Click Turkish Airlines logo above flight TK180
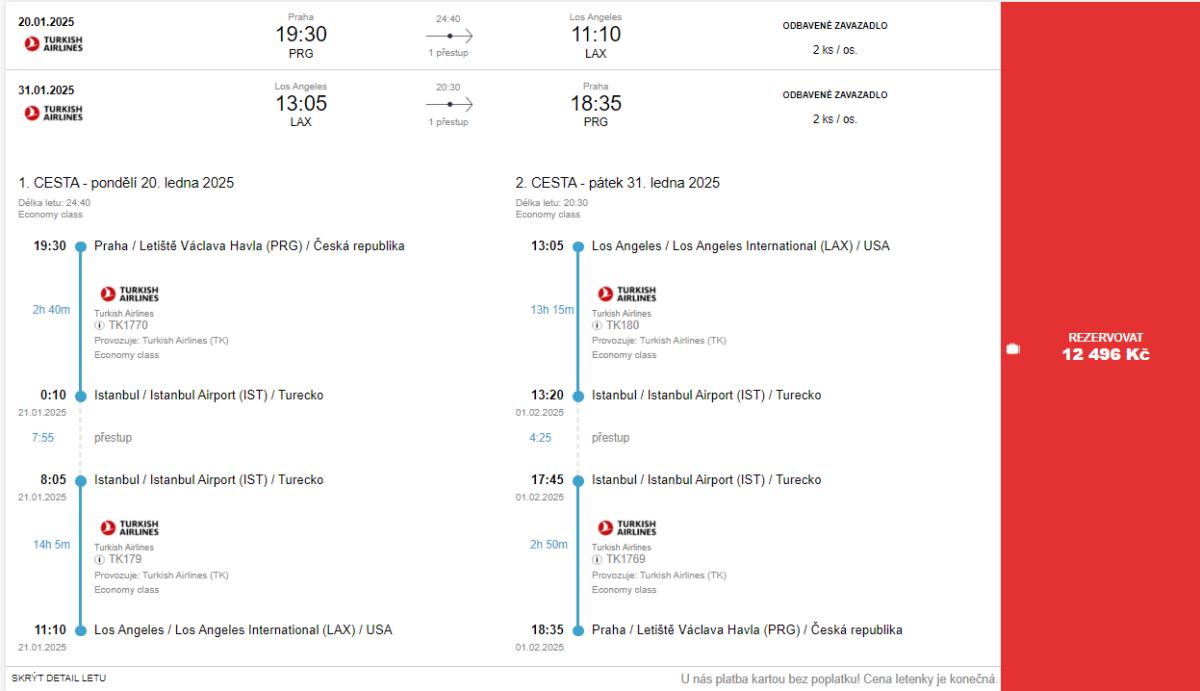 click(627, 294)
